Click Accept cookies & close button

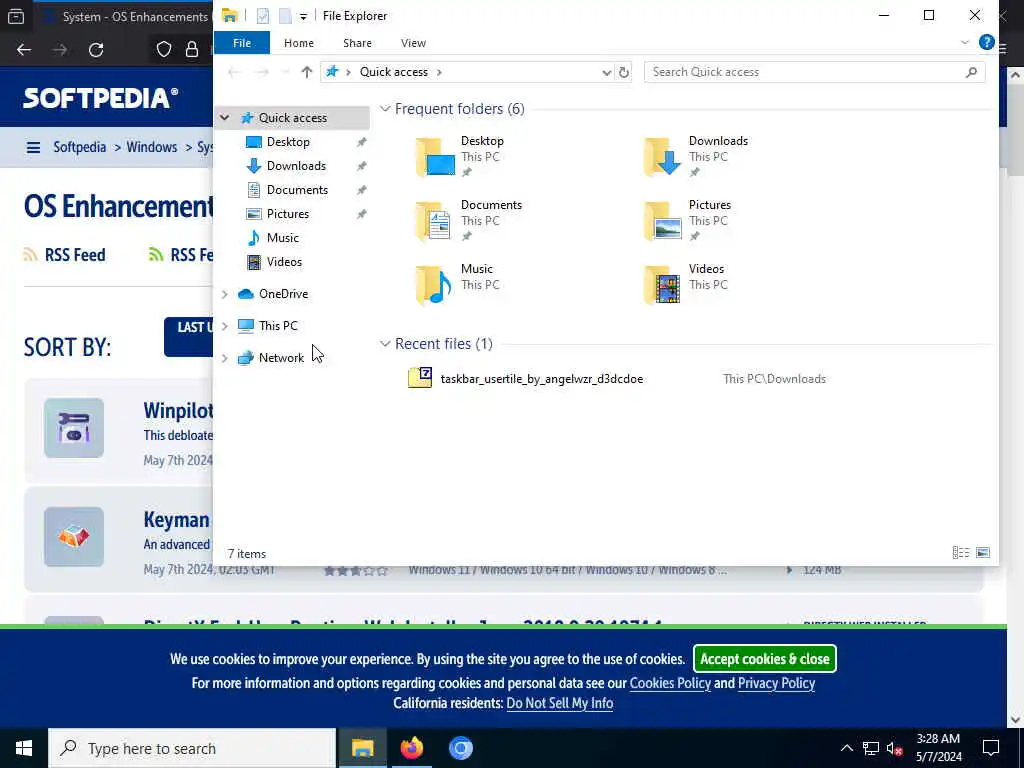pos(764,659)
